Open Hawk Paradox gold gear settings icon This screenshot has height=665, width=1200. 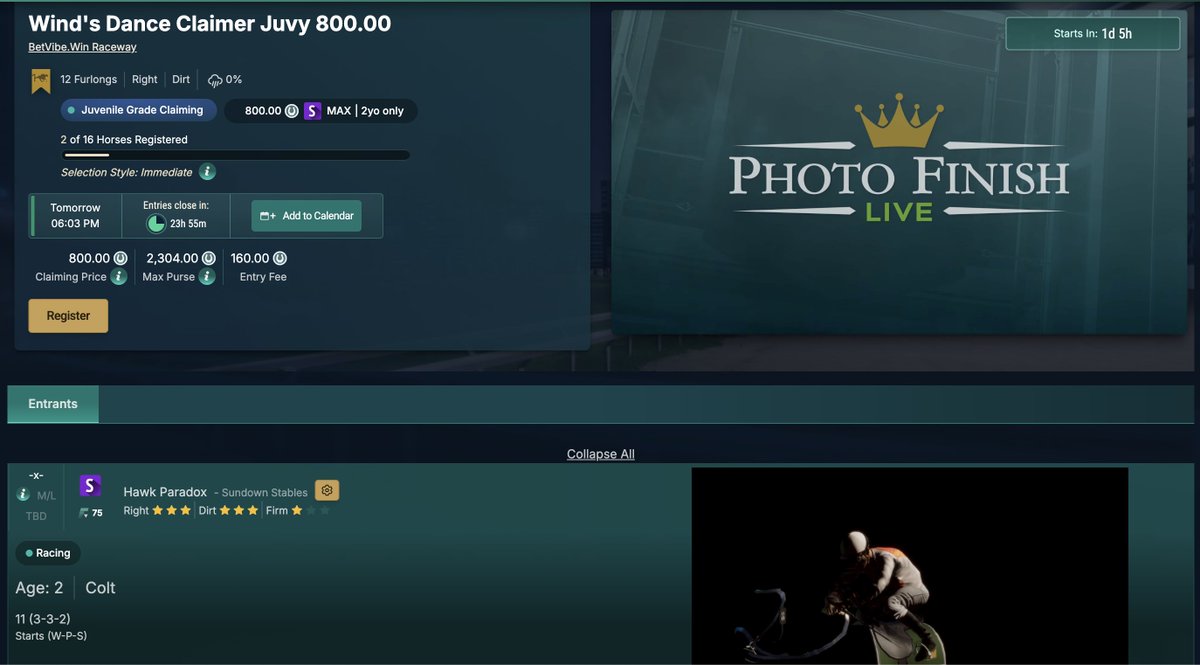(x=327, y=490)
